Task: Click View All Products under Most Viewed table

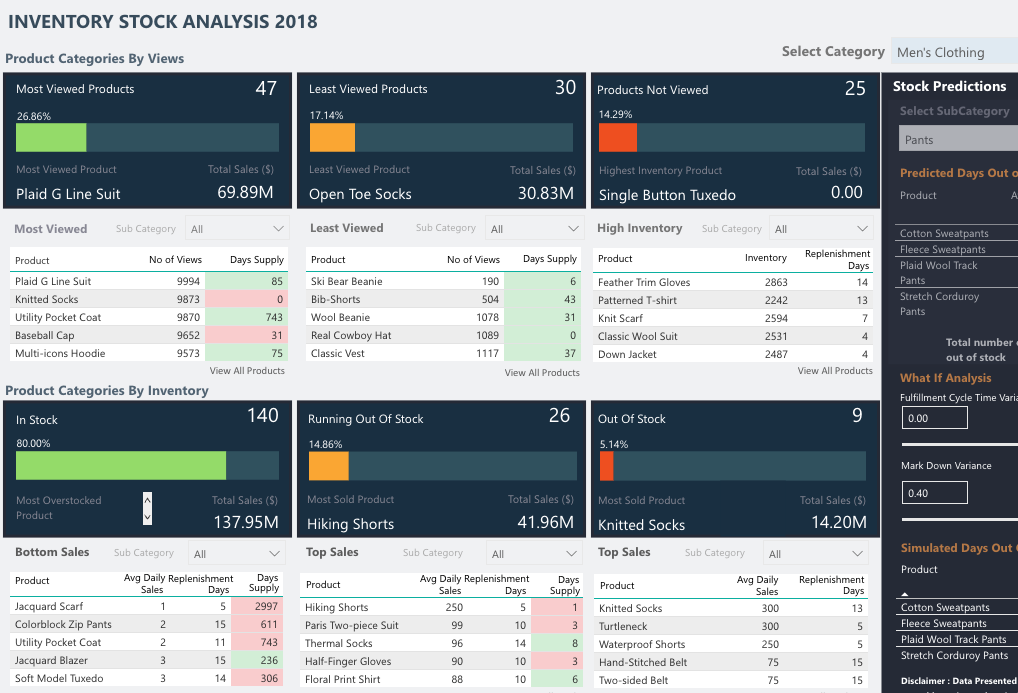Action: pyautogui.click(x=248, y=371)
